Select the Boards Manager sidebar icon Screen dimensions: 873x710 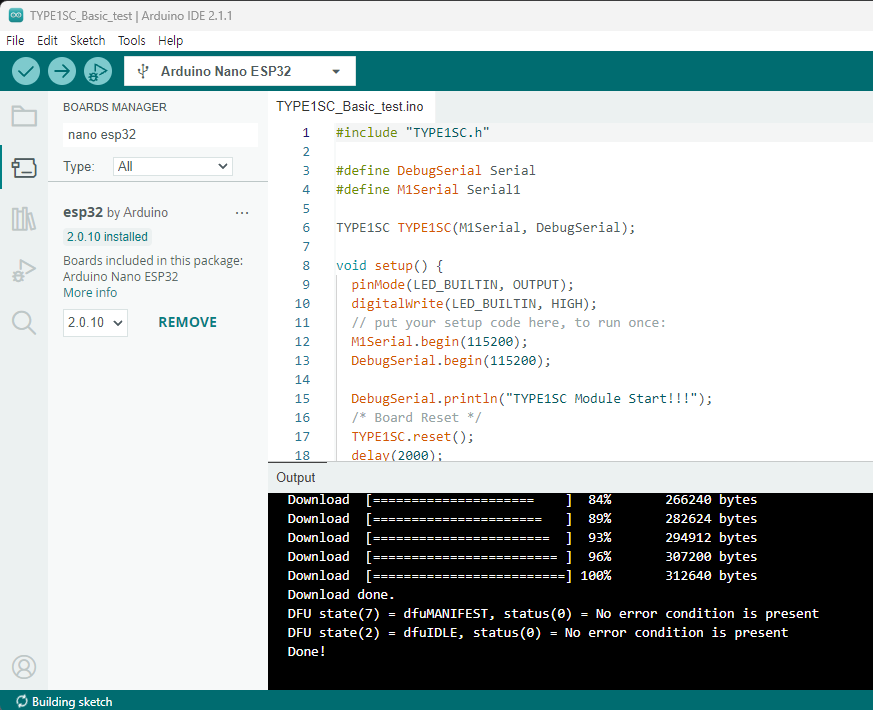[x=24, y=168]
